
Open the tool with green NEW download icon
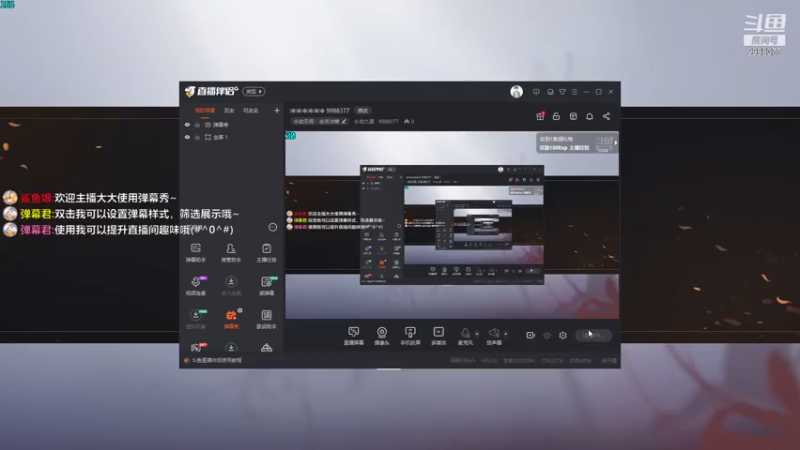click(x=196, y=319)
